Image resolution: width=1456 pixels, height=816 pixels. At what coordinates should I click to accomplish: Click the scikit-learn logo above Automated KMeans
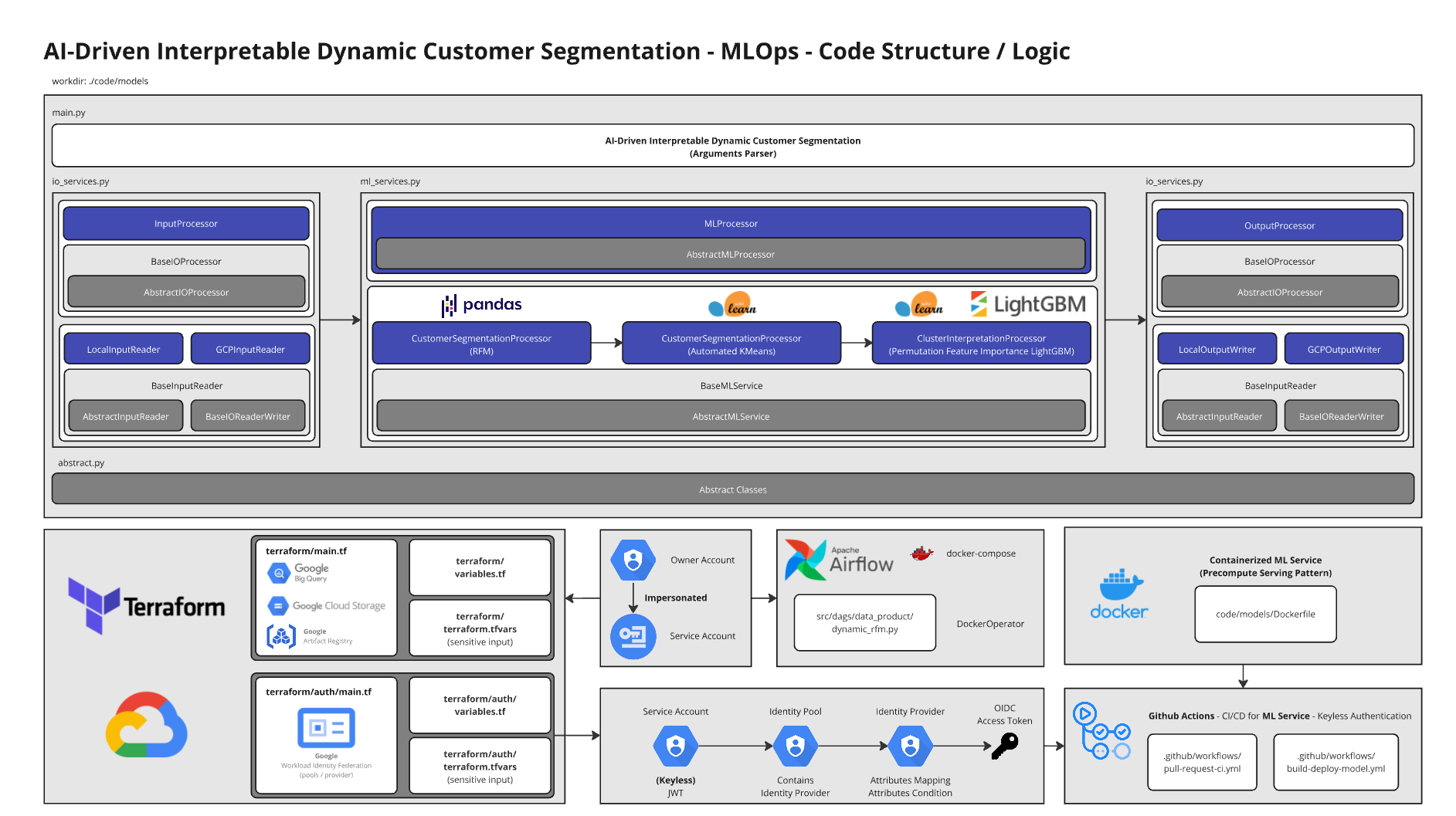tap(732, 305)
